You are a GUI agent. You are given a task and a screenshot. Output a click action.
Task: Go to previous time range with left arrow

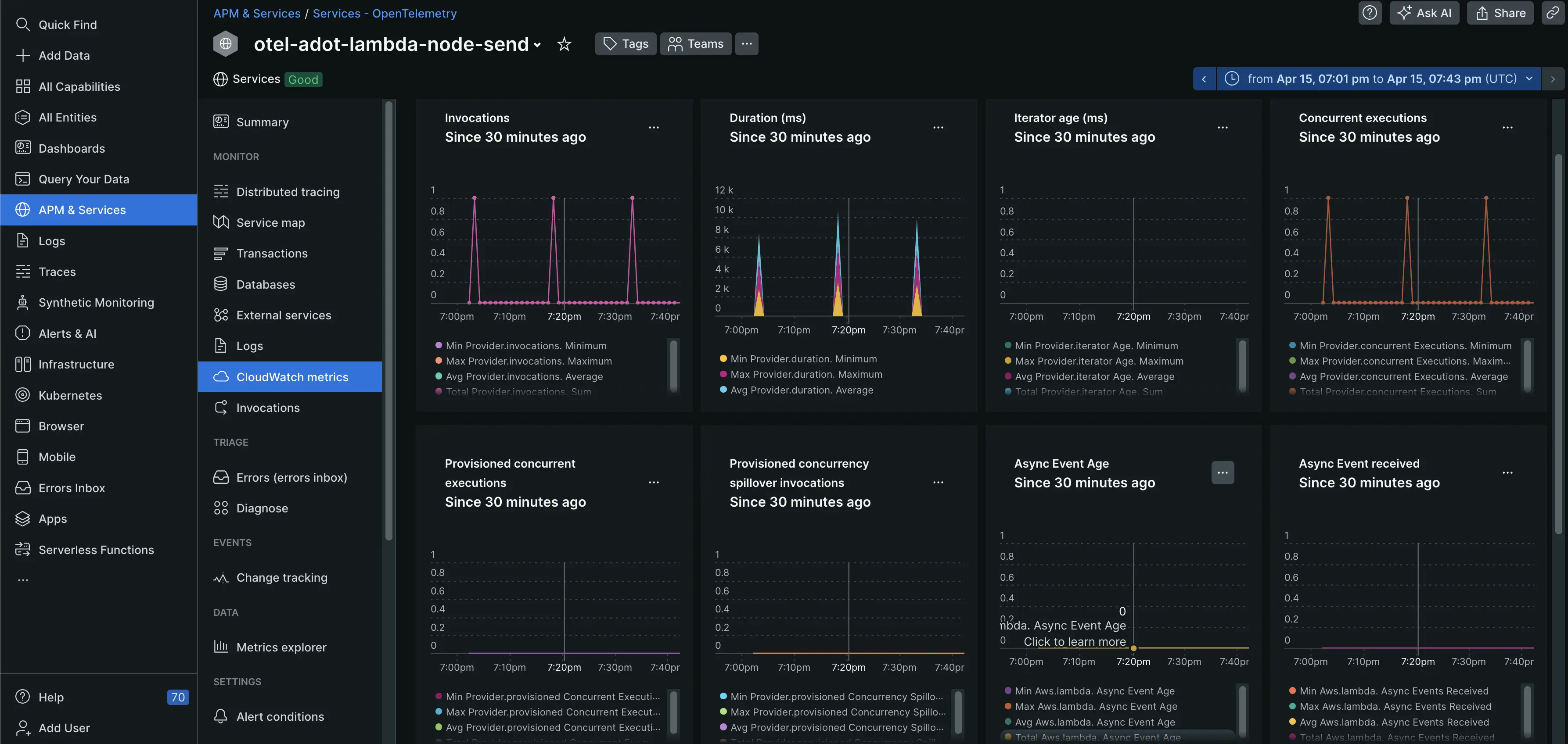coord(1204,79)
